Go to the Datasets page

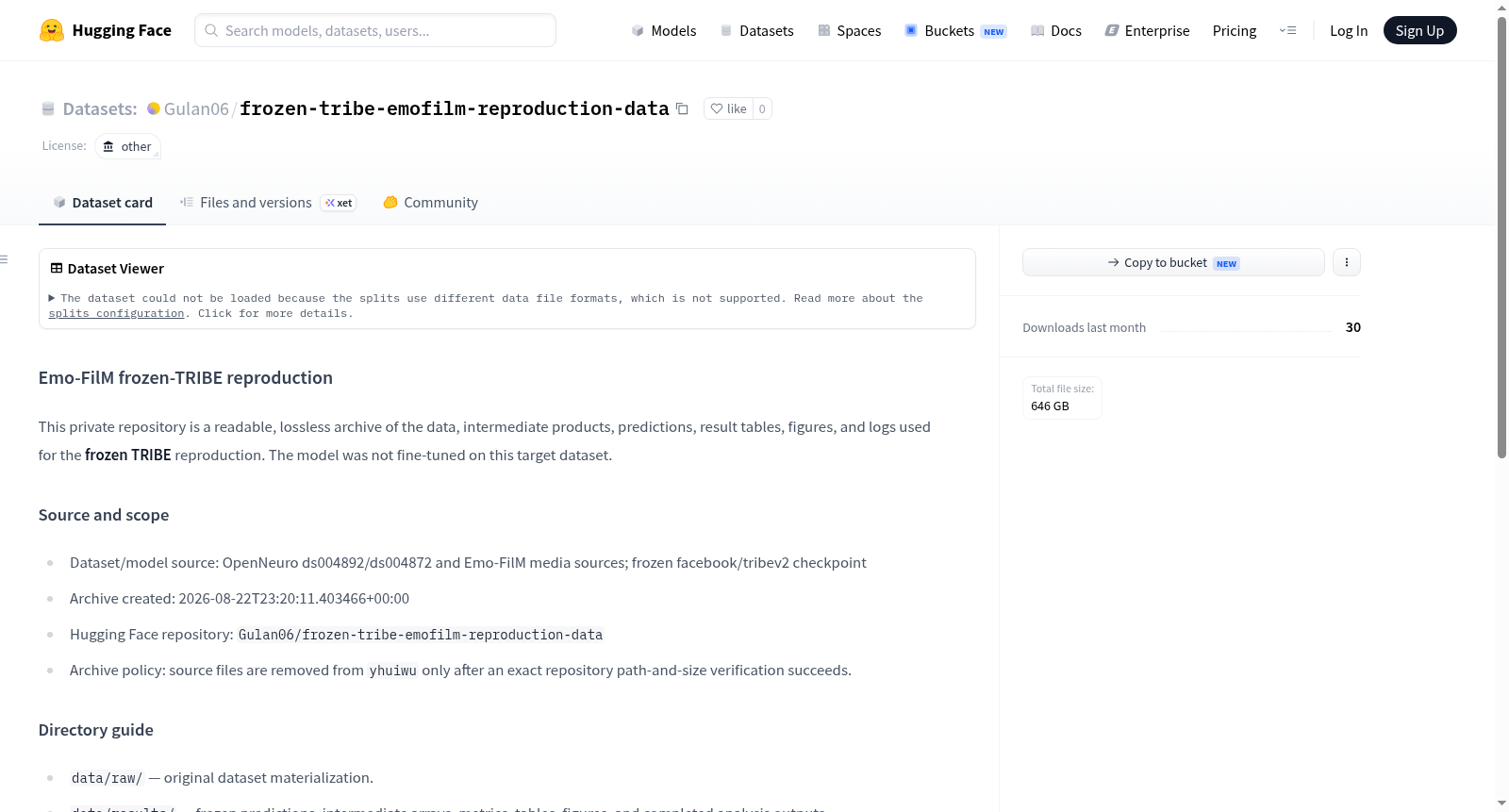click(x=757, y=31)
